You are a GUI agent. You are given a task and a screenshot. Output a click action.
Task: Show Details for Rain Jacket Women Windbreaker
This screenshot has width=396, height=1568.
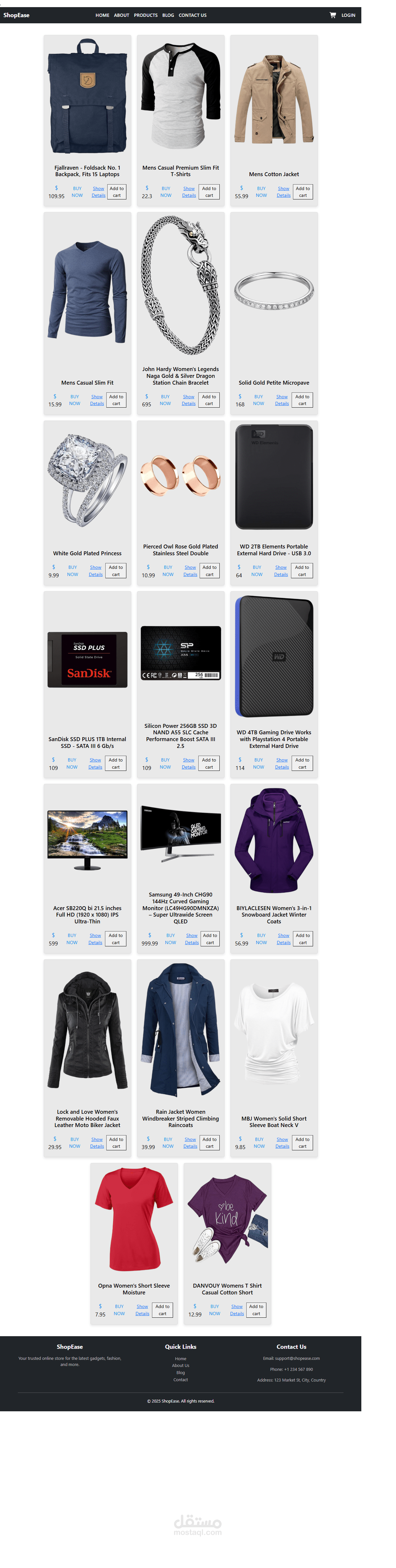click(x=190, y=1143)
